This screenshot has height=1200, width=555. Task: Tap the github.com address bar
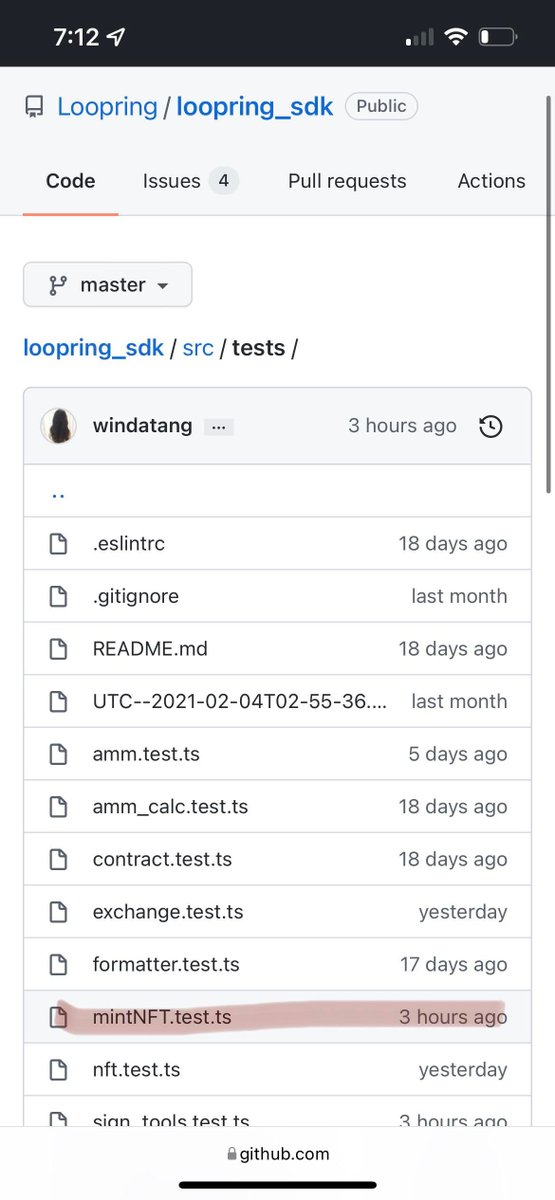pos(278,1153)
